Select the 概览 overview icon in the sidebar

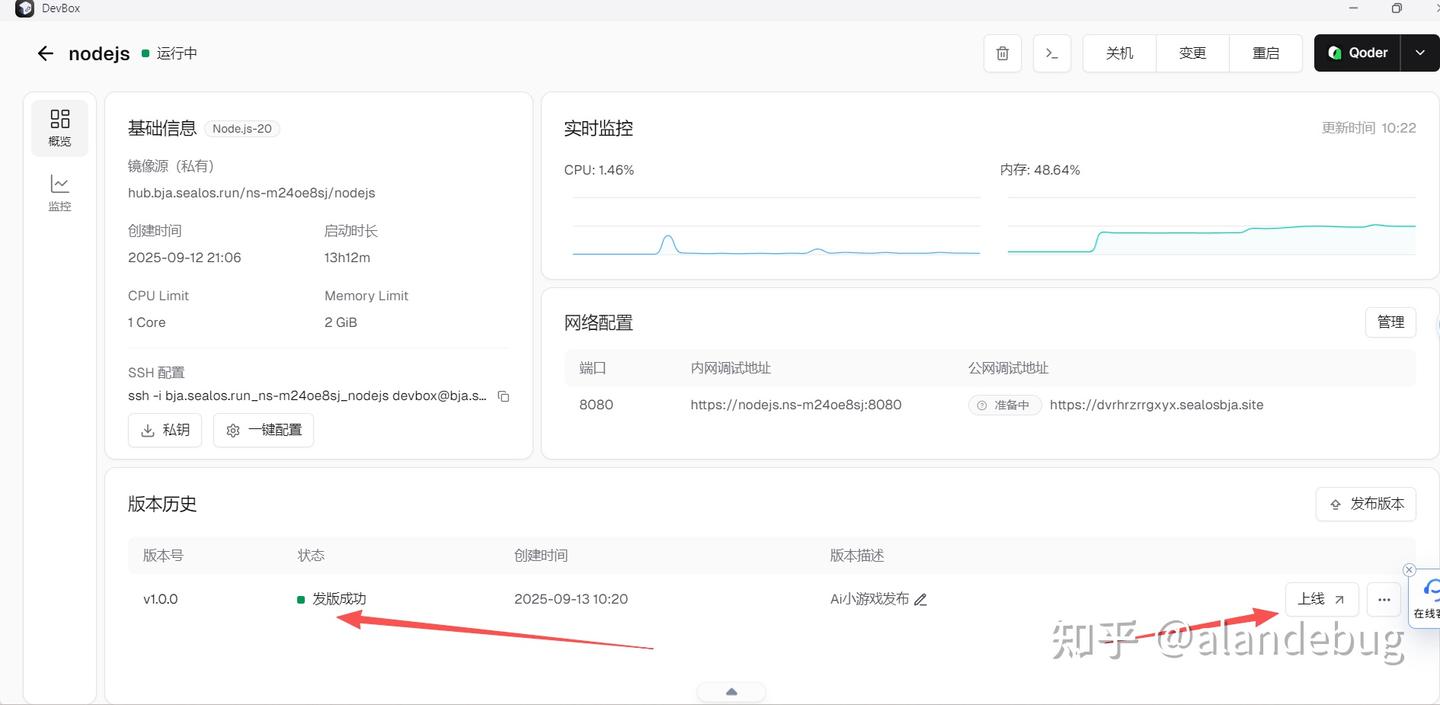point(59,127)
